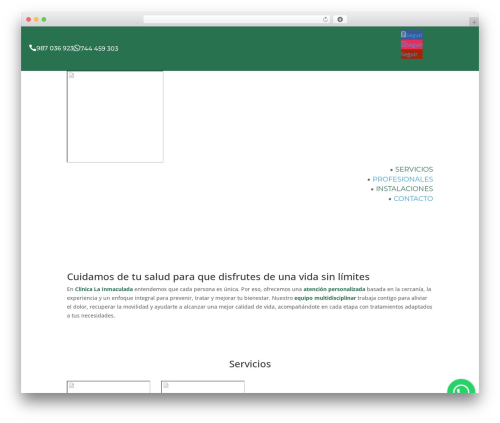Click the yellow minimize window dot
This screenshot has width=500, height=423.
36,19
